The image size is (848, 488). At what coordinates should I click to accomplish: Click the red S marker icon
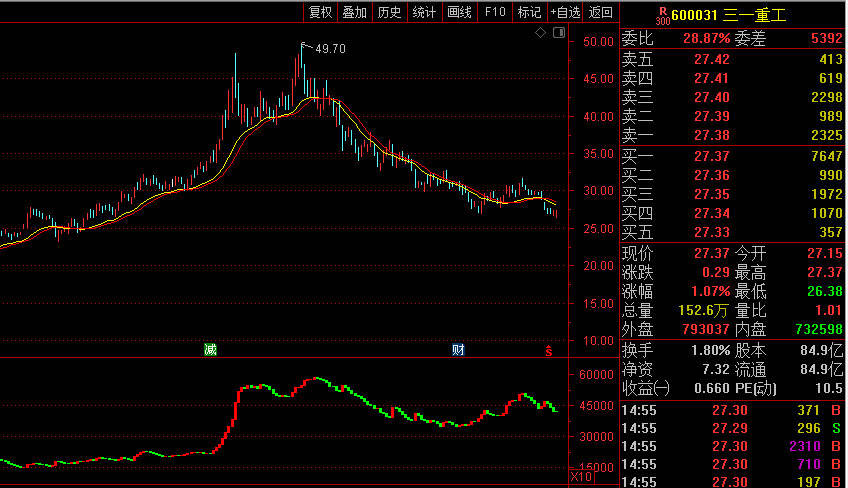tap(547, 351)
